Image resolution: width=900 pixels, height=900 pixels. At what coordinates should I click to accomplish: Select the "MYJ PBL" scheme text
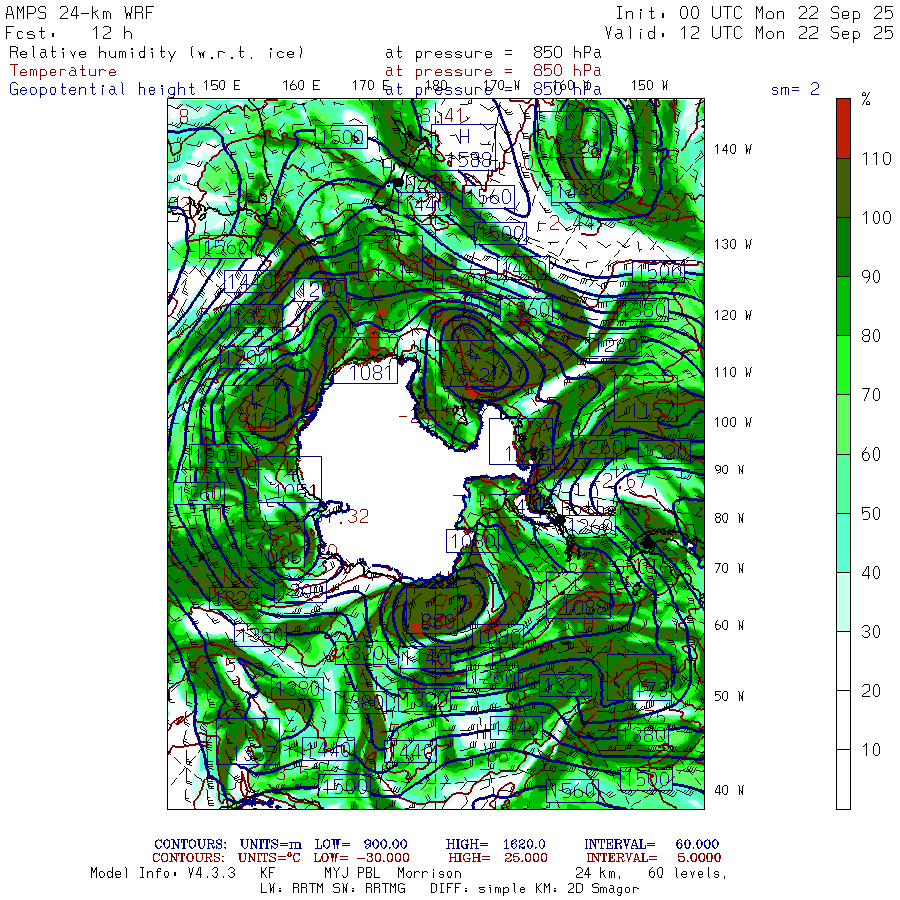pos(351,873)
